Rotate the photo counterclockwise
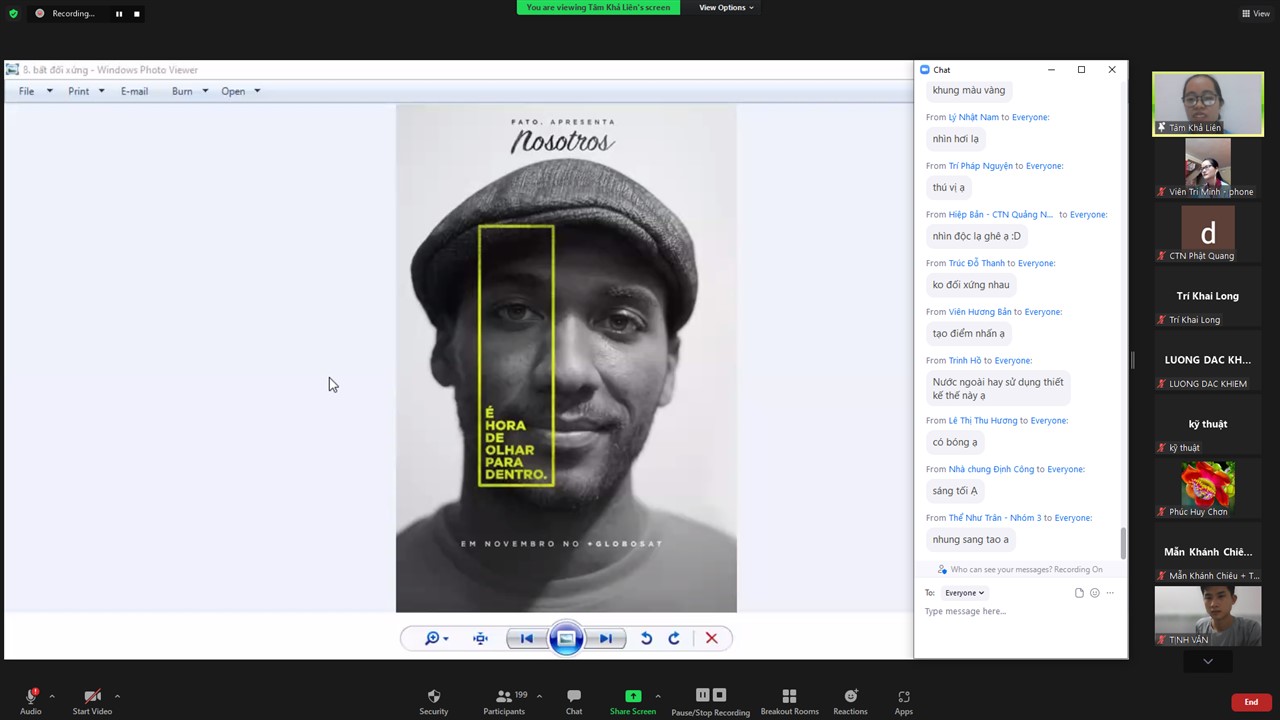 (646, 638)
